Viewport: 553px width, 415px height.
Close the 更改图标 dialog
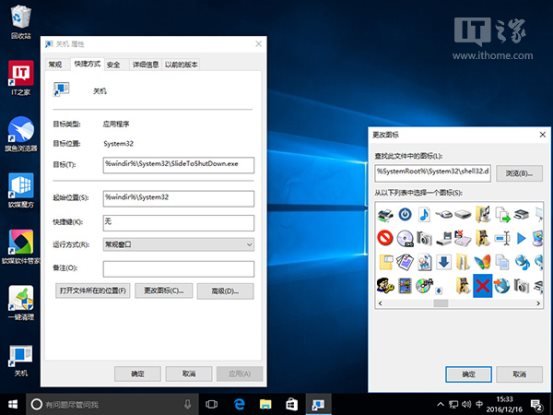543,134
